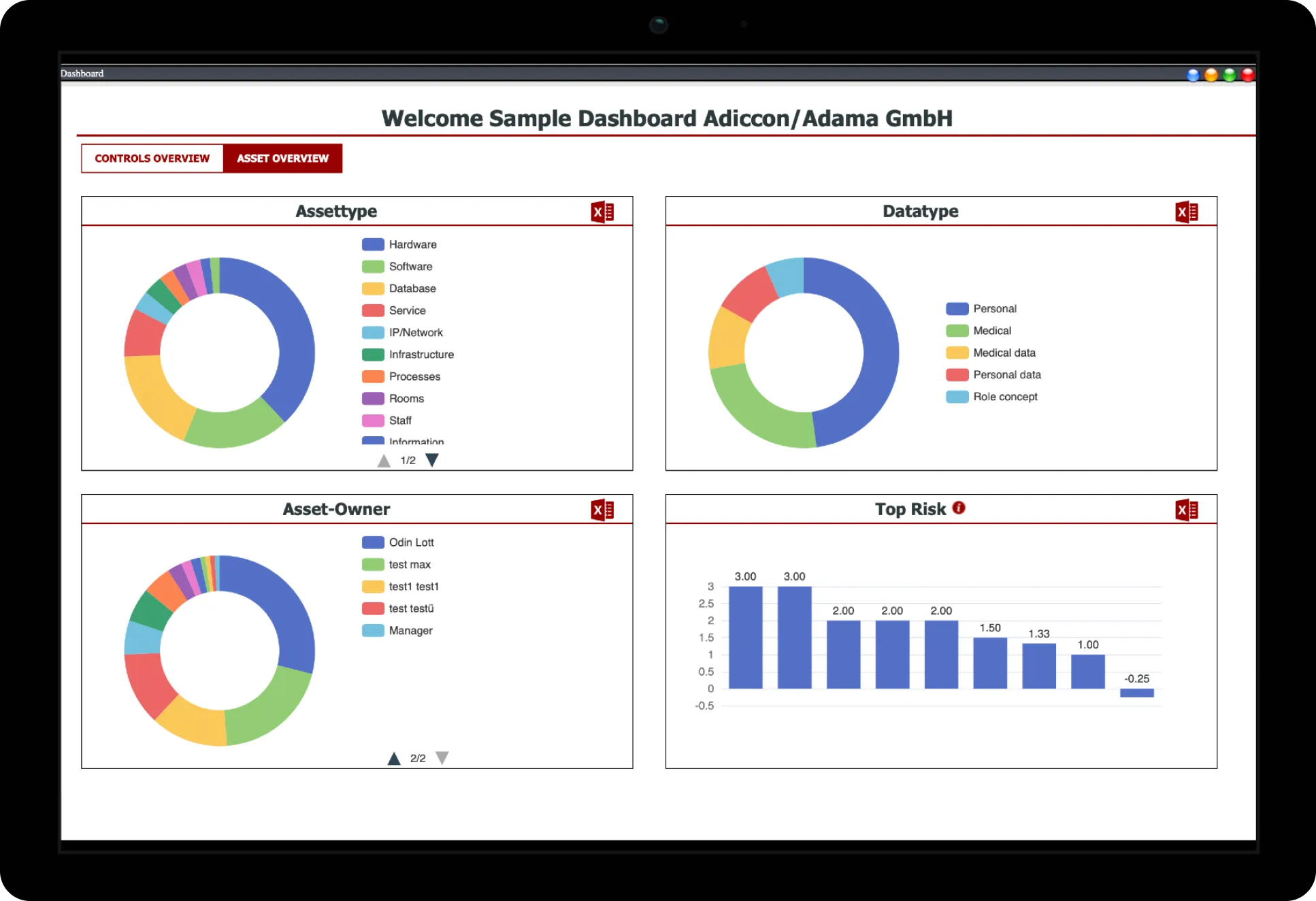Viewport: 1316px width, 901px height.
Task: Toggle the test testü legend entry
Action: click(398, 608)
